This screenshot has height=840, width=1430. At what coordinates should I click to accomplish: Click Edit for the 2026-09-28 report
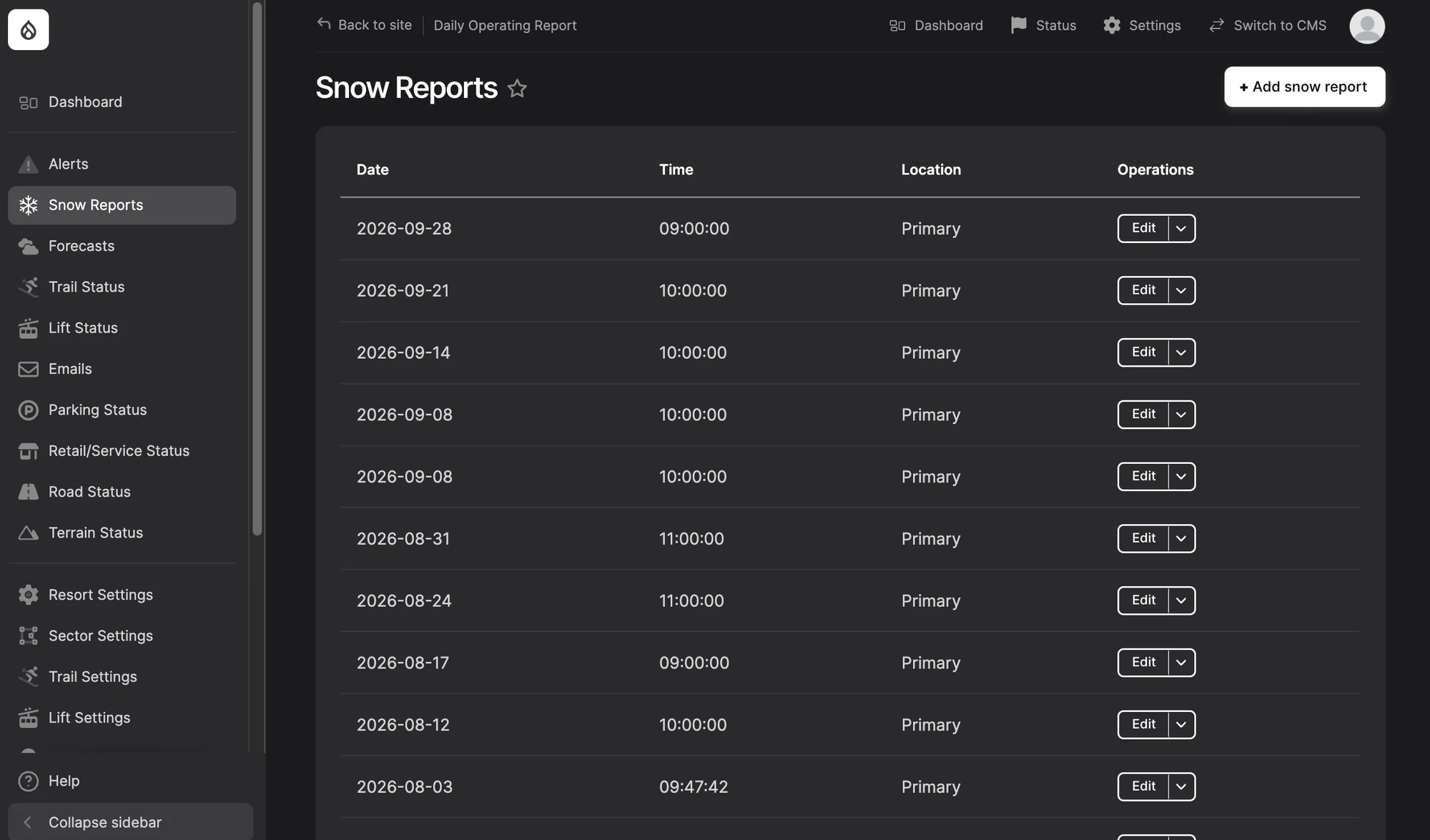[x=1143, y=229]
